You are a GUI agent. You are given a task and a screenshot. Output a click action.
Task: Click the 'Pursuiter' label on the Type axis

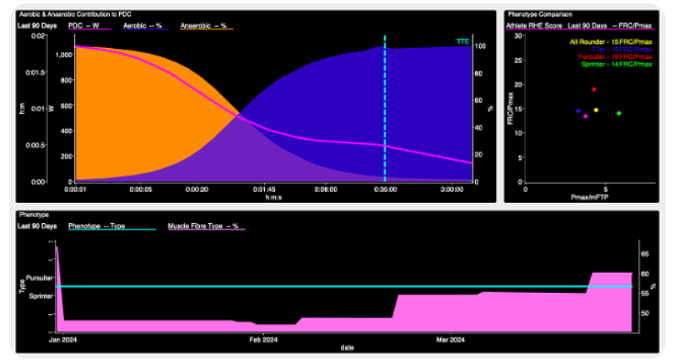coord(40,278)
